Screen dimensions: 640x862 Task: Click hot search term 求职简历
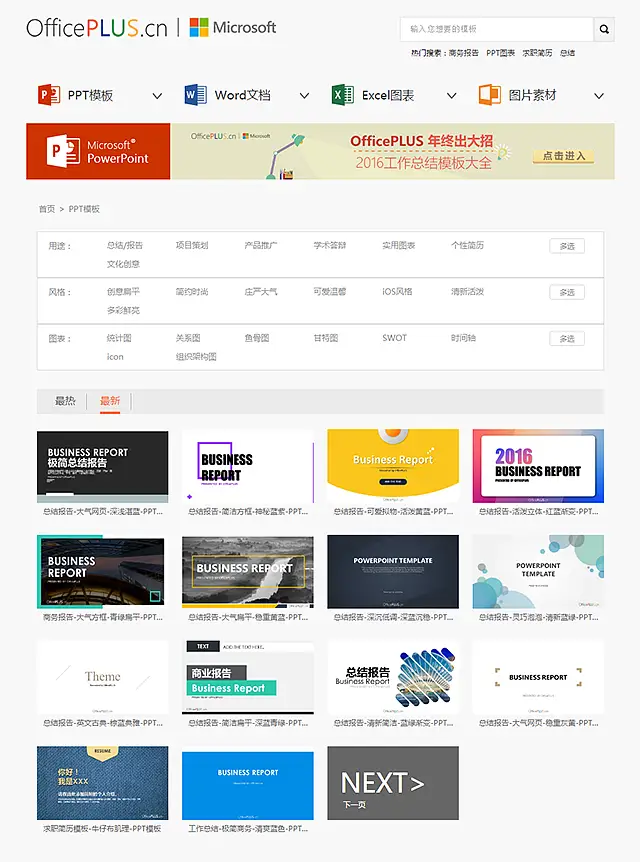tap(537, 53)
